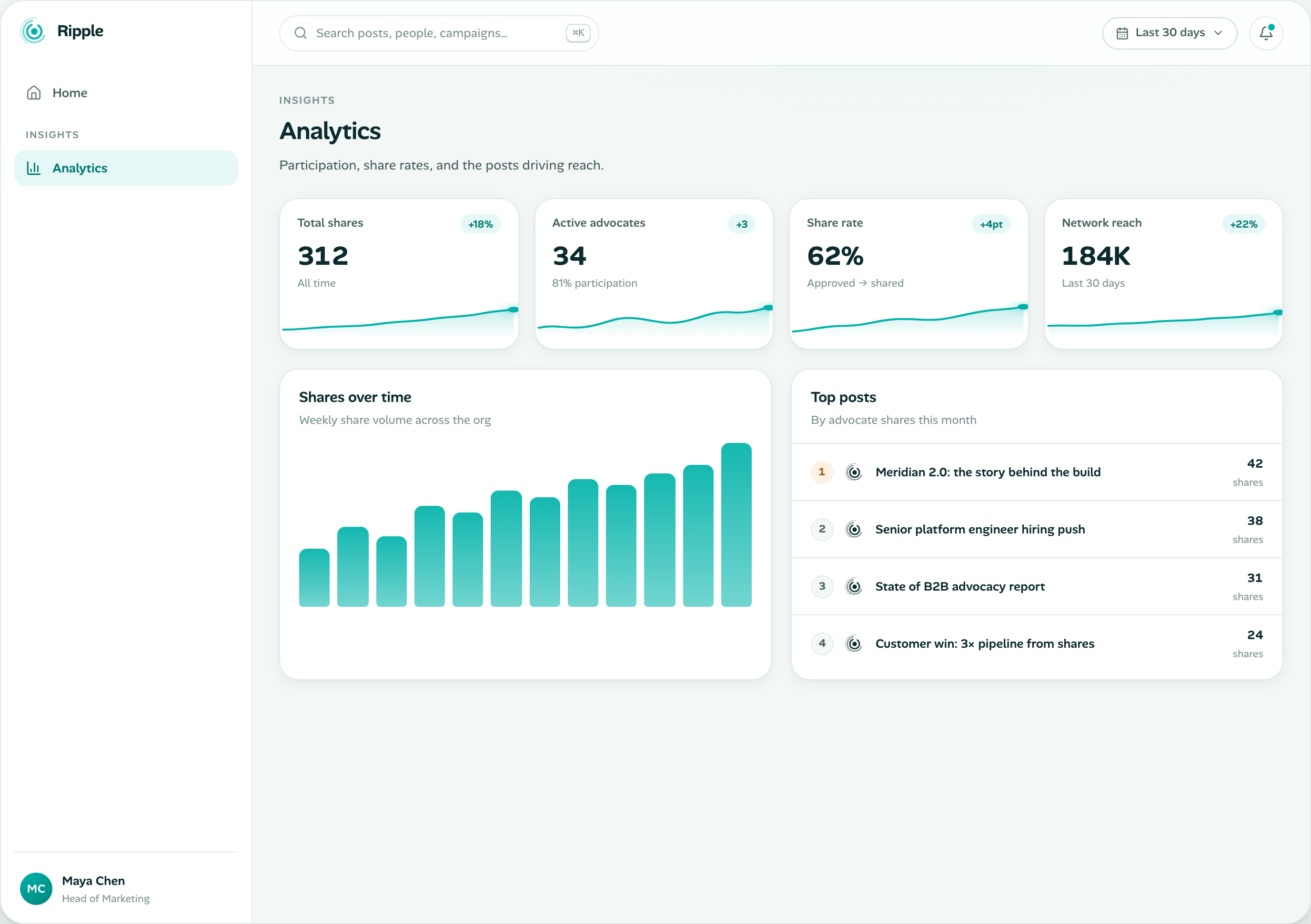Click the Active advocates sparkline end point
The image size is (1311, 924).
(x=768, y=308)
